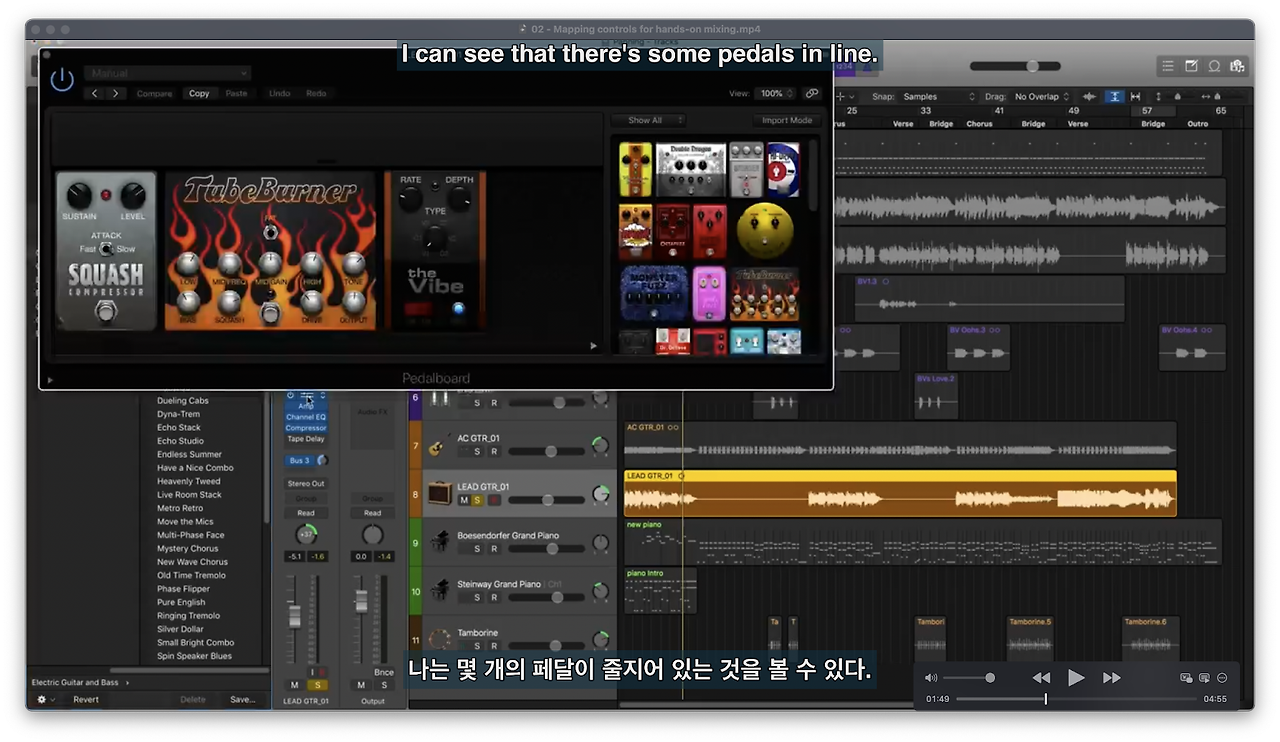The height and width of the screenshot is (742, 1280).
Task: Toggle the Pedalboard plugin power button
Action: [62, 79]
